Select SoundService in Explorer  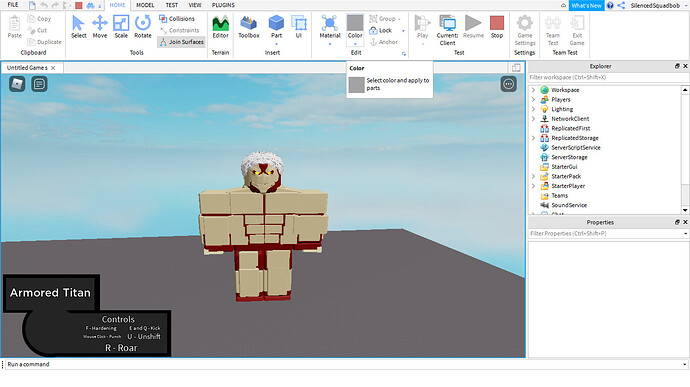pyautogui.click(x=569, y=205)
